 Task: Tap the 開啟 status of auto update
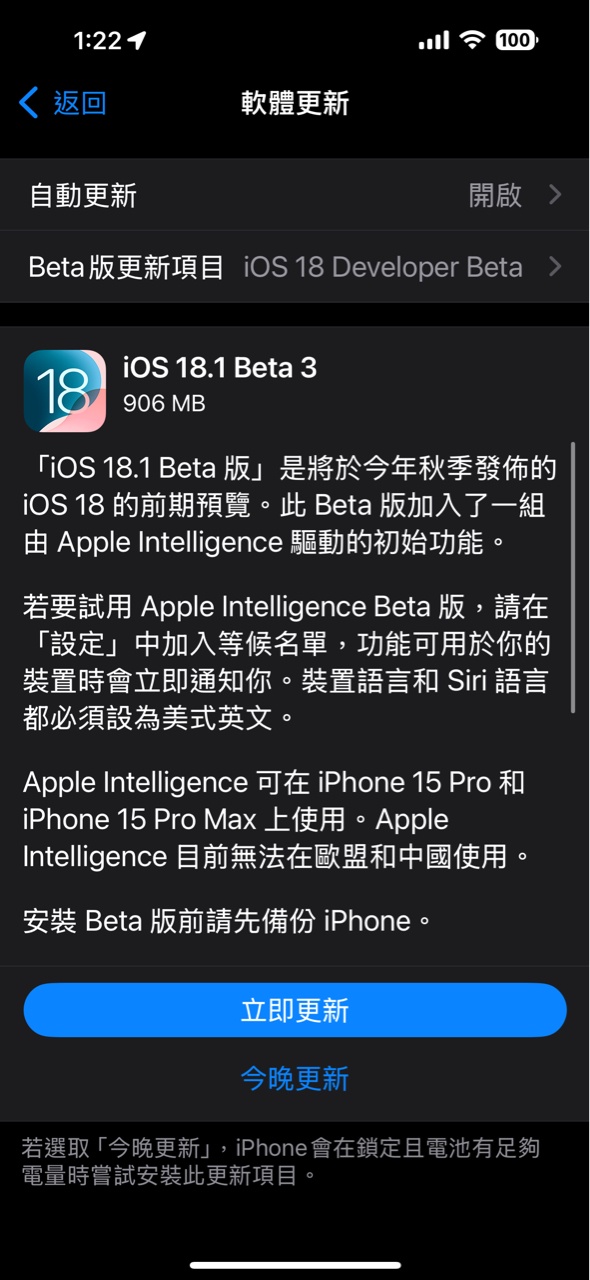click(x=496, y=195)
